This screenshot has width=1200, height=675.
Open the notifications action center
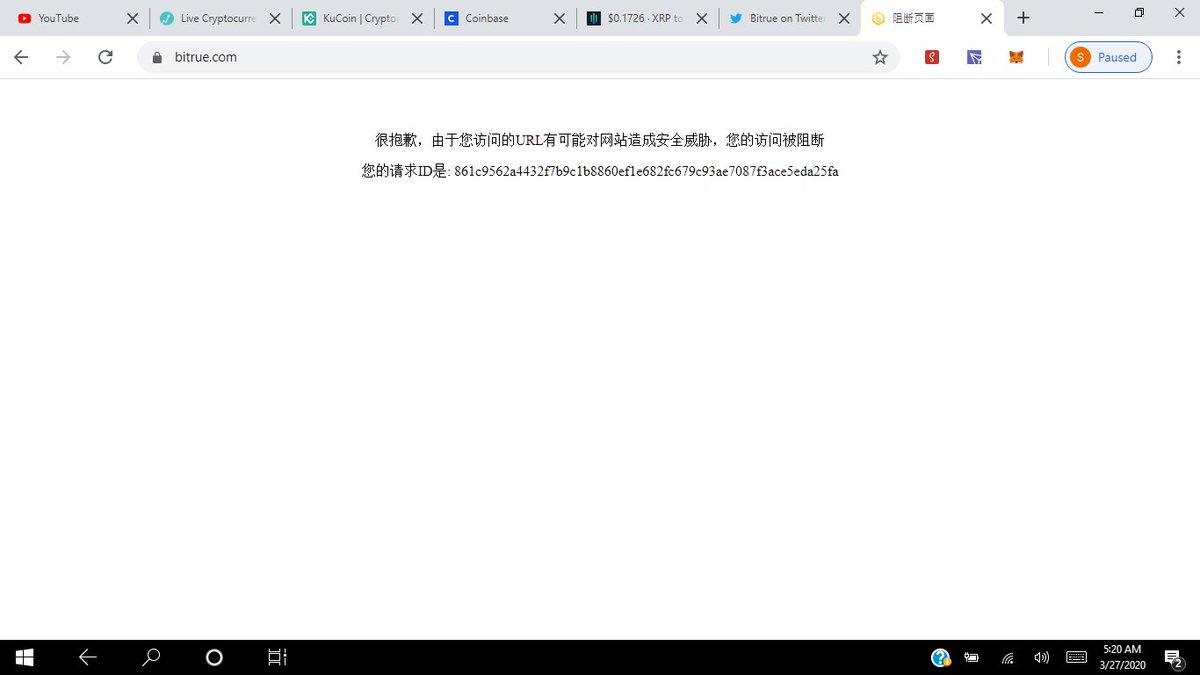coord(1174,657)
